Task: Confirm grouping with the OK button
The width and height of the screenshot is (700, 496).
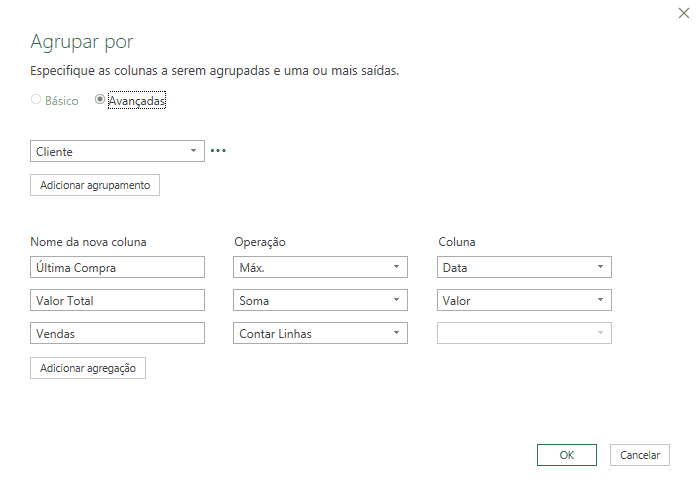Action: pyautogui.click(x=567, y=455)
